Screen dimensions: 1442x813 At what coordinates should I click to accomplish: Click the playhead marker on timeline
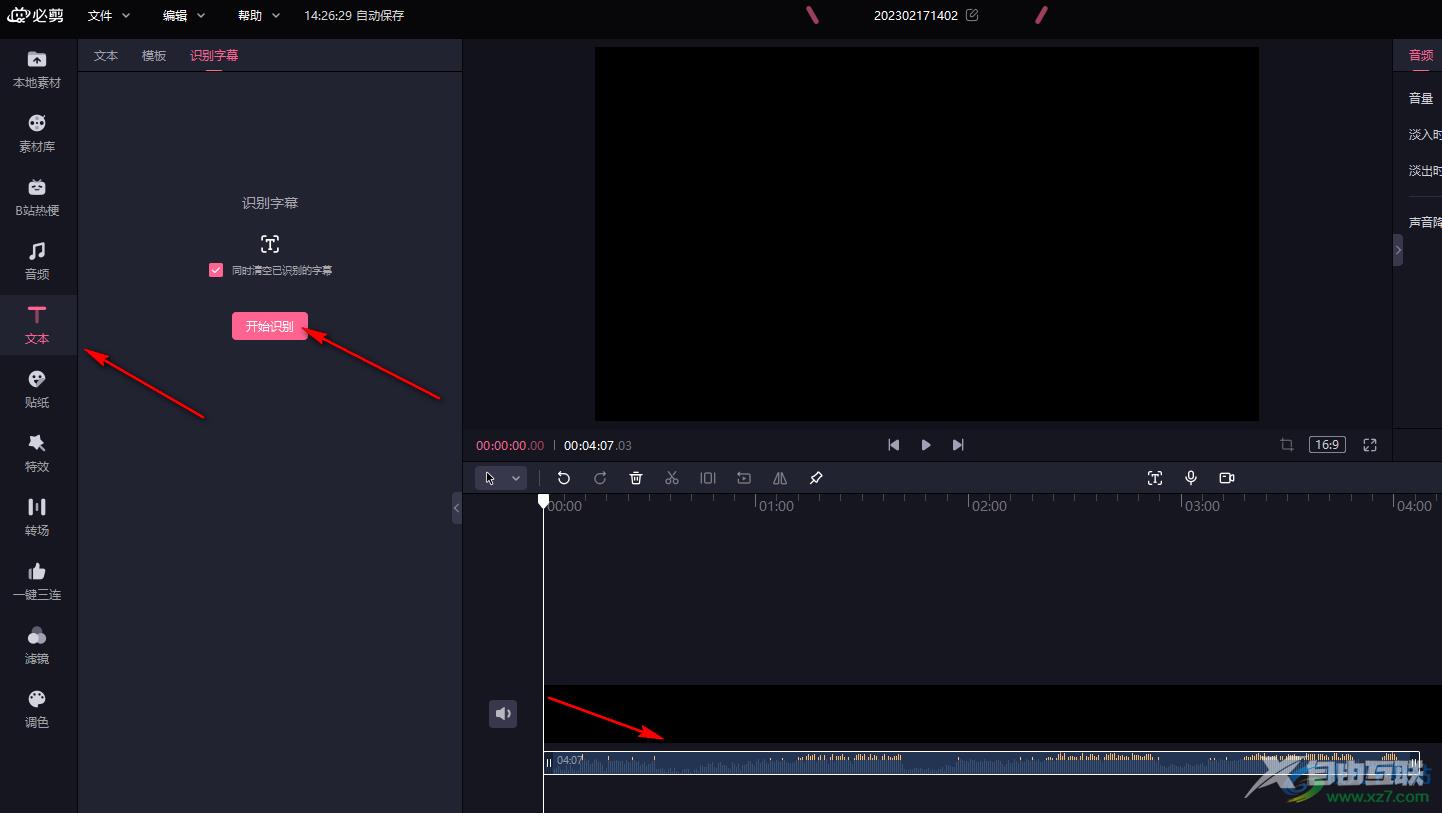click(x=543, y=500)
